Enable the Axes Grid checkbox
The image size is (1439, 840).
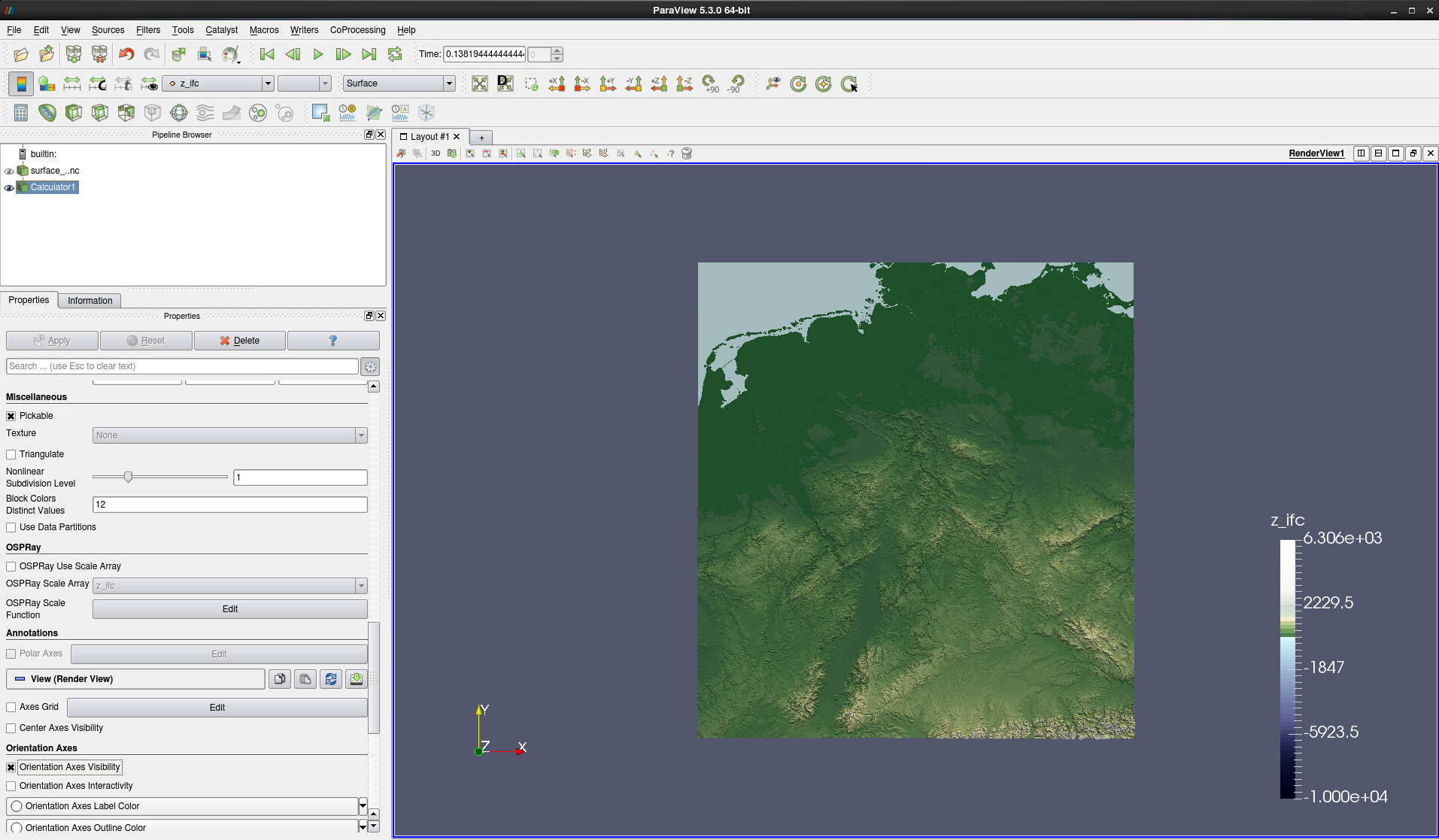11,708
